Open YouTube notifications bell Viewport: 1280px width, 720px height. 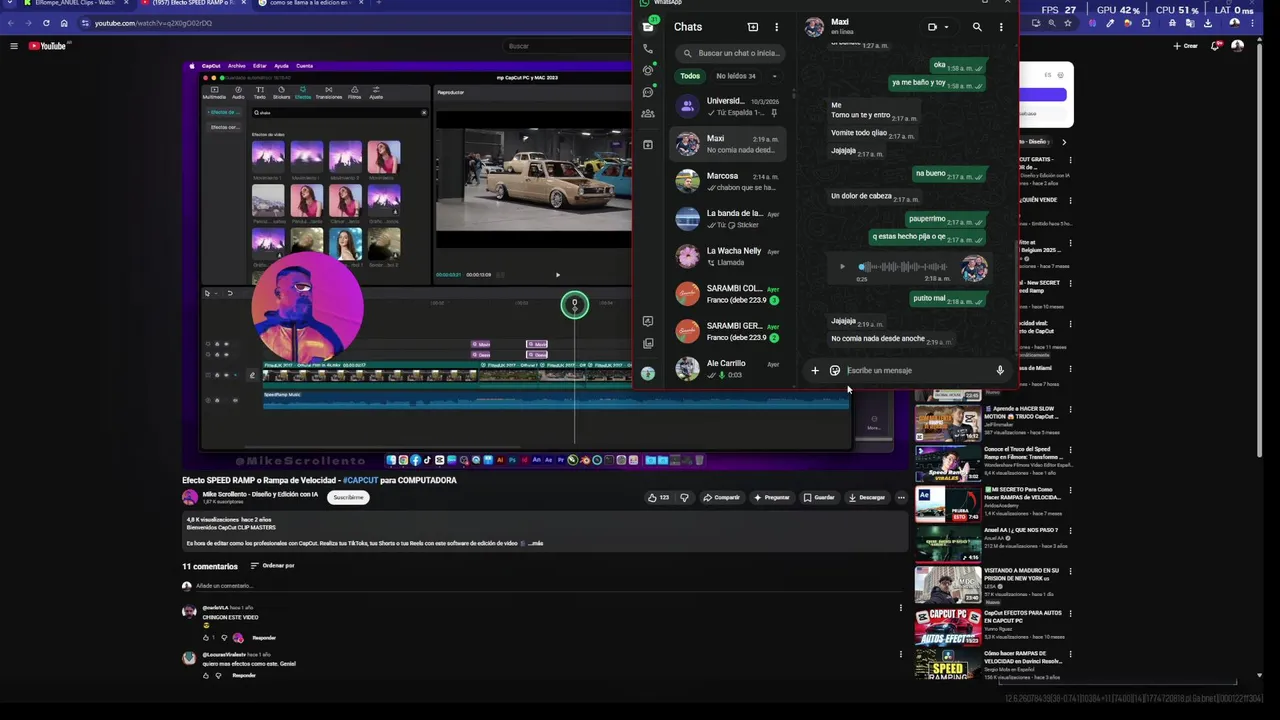(x=1216, y=46)
